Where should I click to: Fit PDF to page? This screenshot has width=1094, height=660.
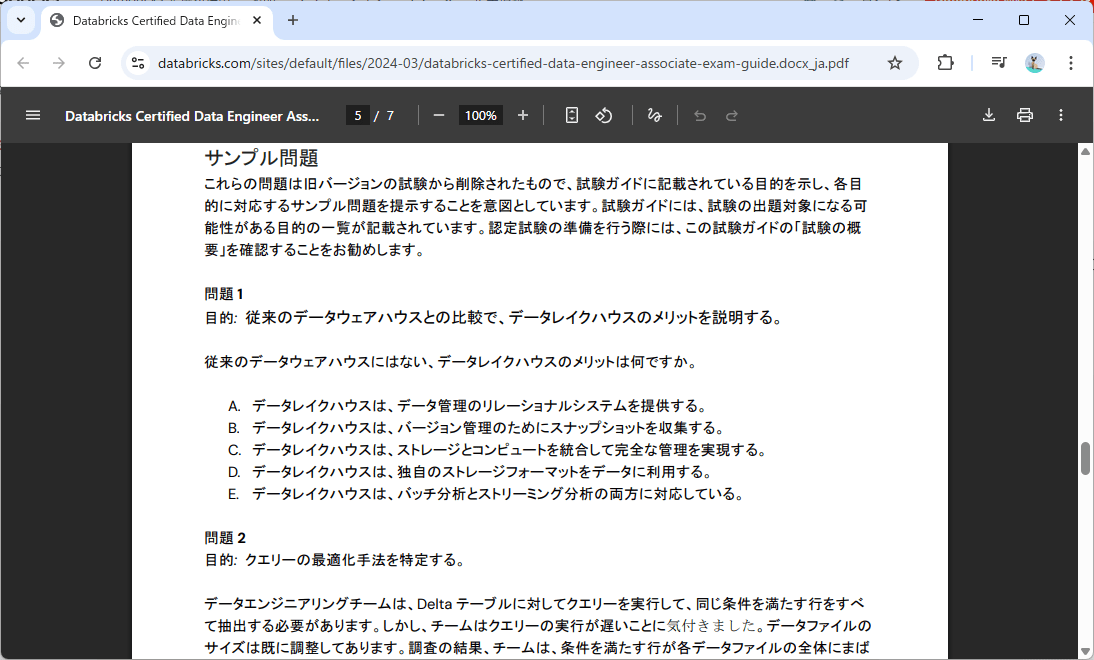tap(571, 115)
